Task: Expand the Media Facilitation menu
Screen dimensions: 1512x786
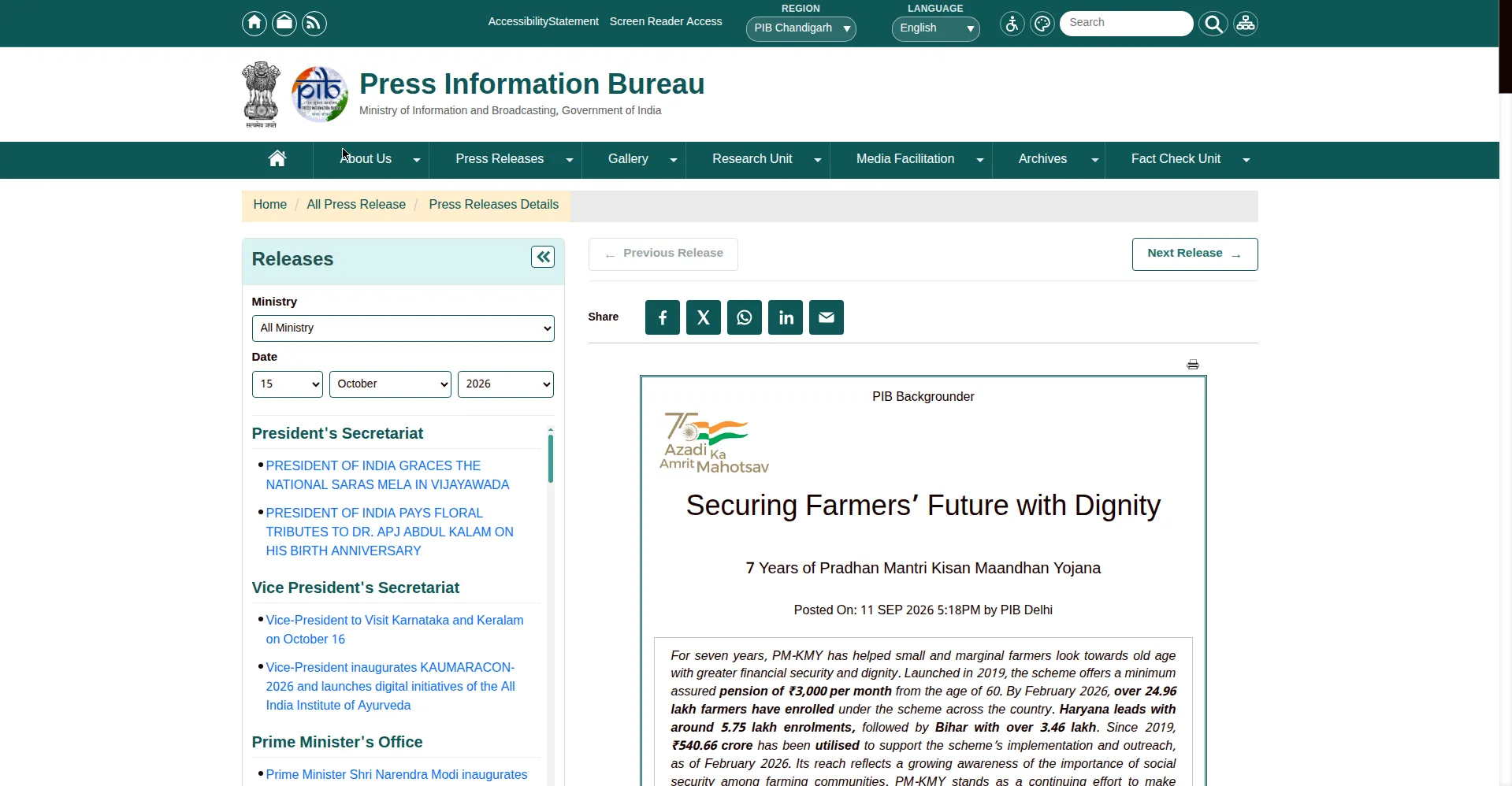Action: 912,160
